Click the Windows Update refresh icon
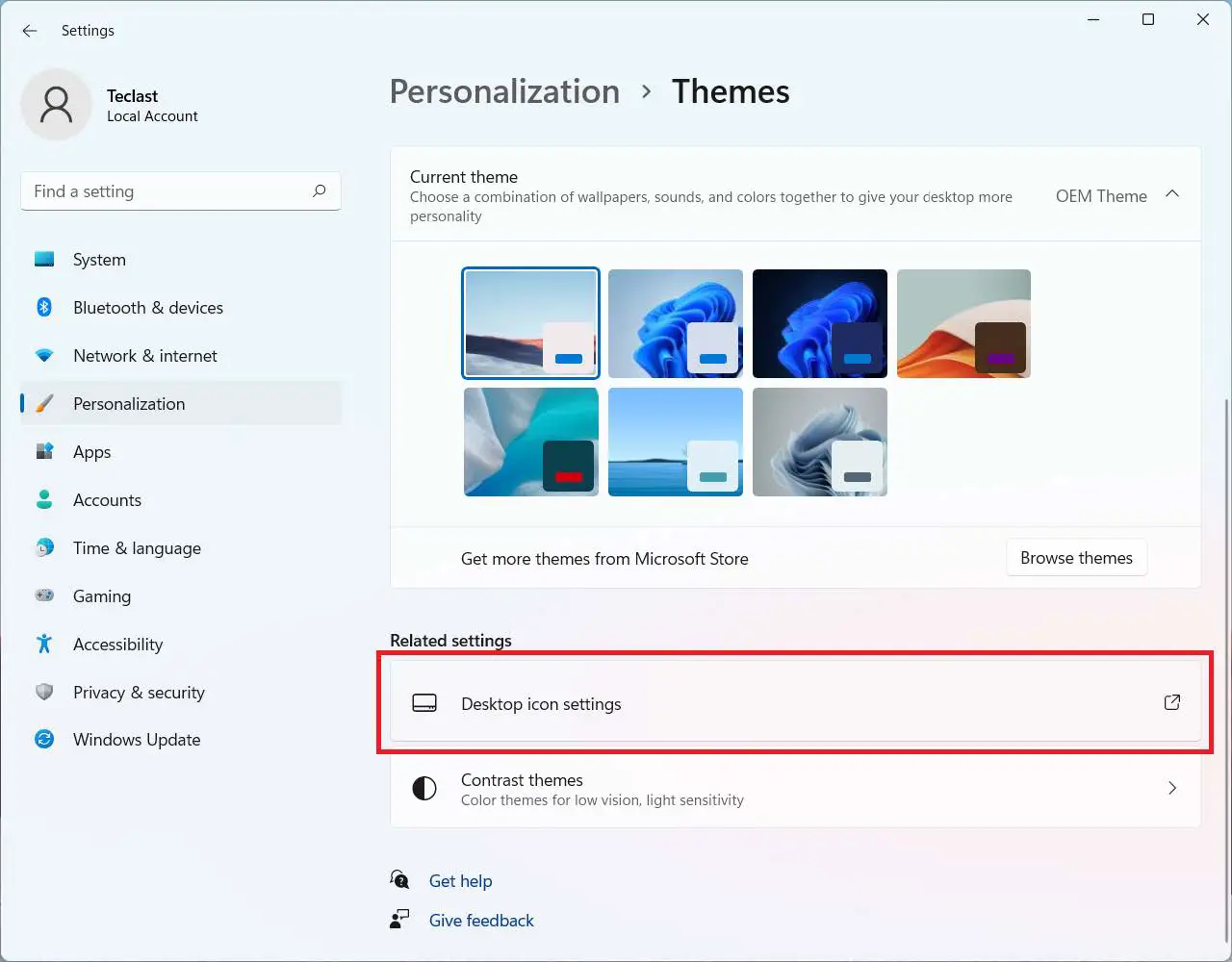This screenshot has width=1232, height=962. [44, 739]
